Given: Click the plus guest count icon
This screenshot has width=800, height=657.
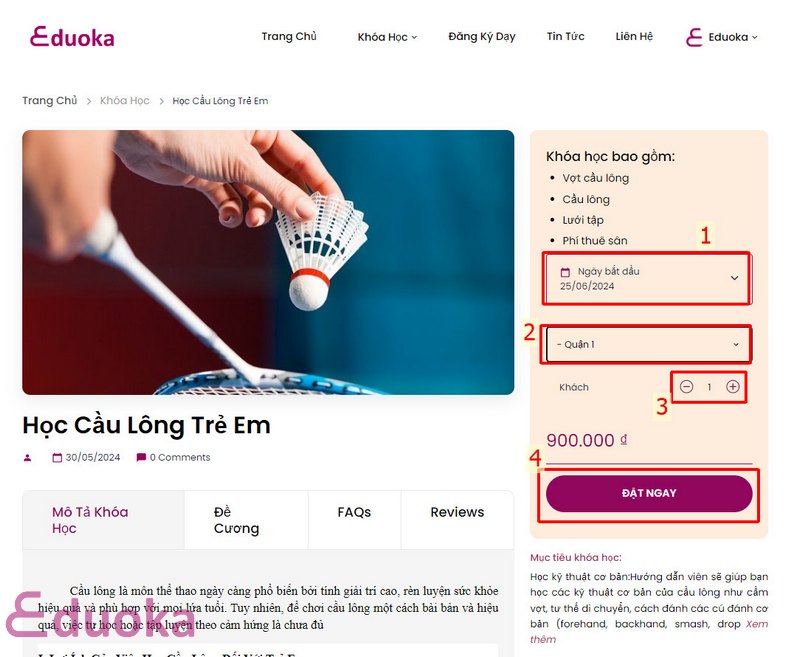Looking at the screenshot, I should (x=733, y=387).
